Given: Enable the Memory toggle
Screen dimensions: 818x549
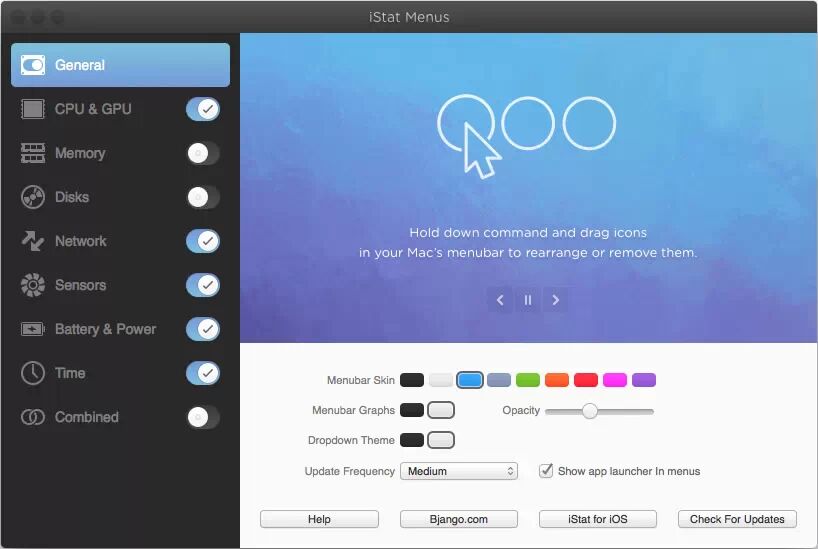Looking at the screenshot, I should [203, 153].
